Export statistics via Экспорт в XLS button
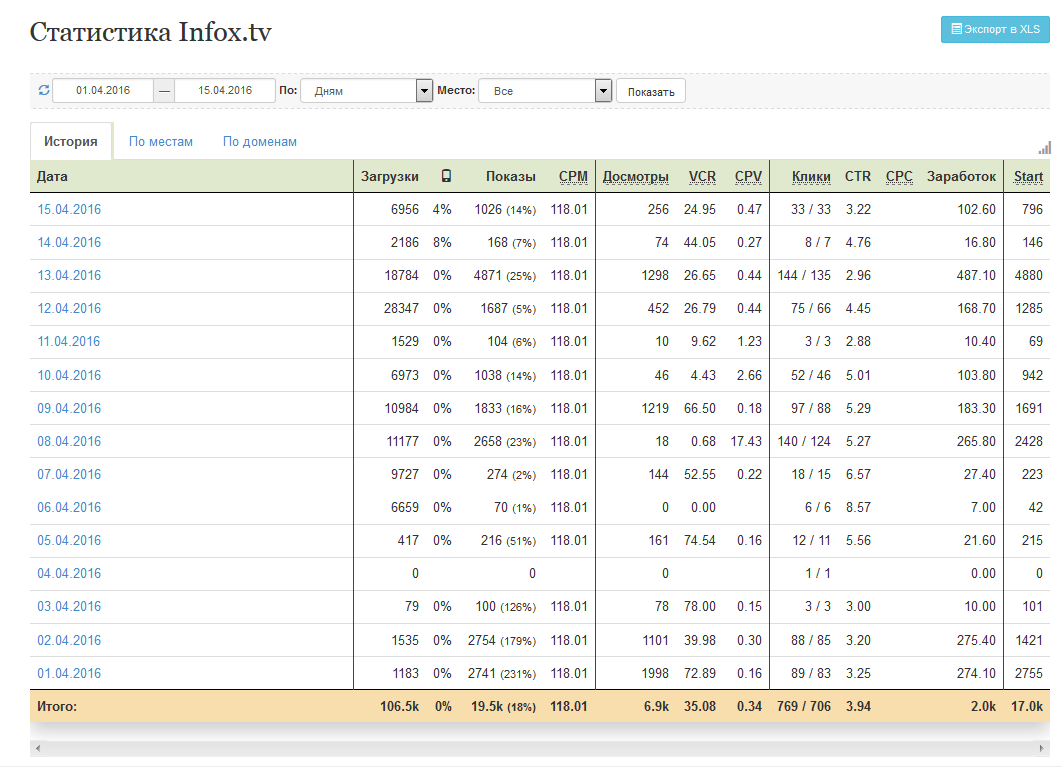Screen dimensions: 1062x768 coord(995,29)
